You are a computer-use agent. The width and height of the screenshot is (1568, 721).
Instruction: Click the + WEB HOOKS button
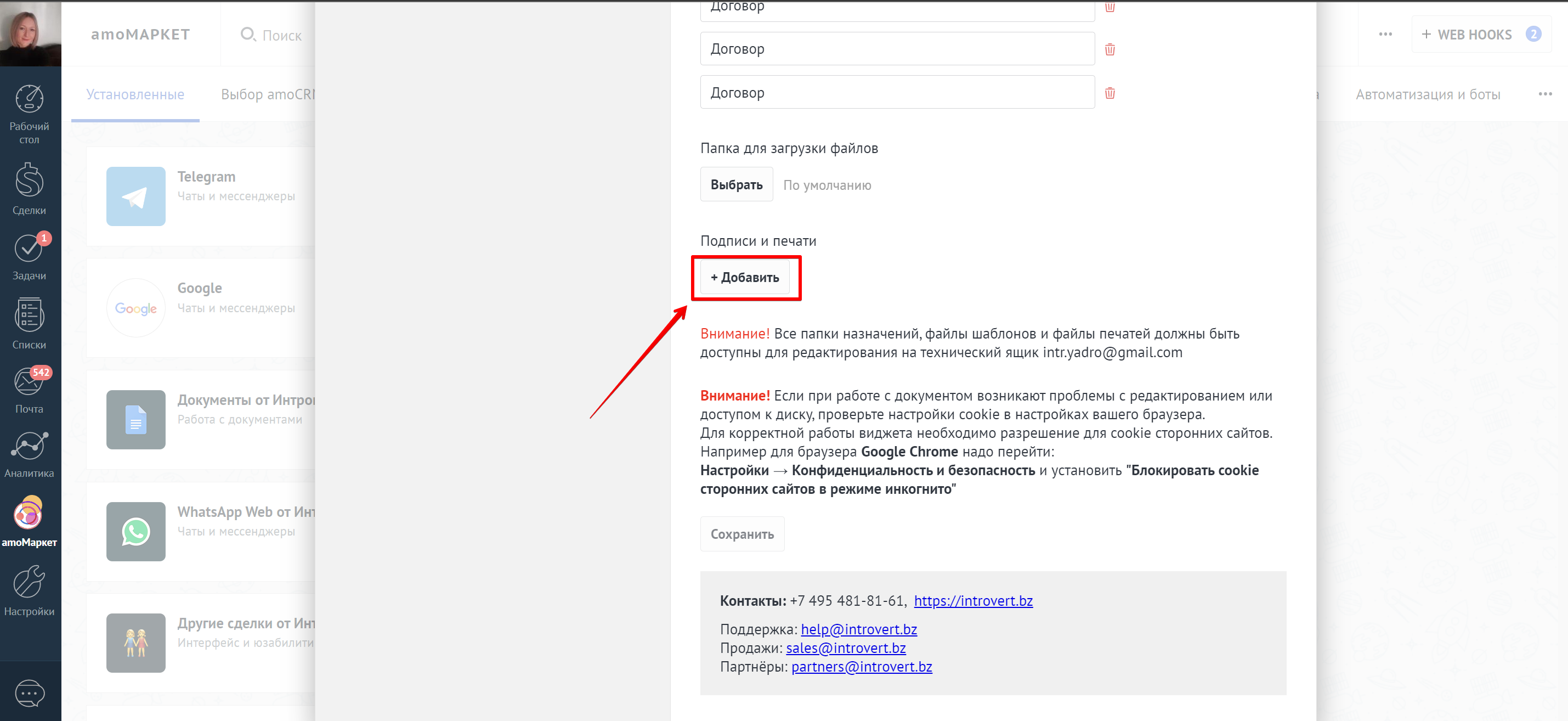1481,34
